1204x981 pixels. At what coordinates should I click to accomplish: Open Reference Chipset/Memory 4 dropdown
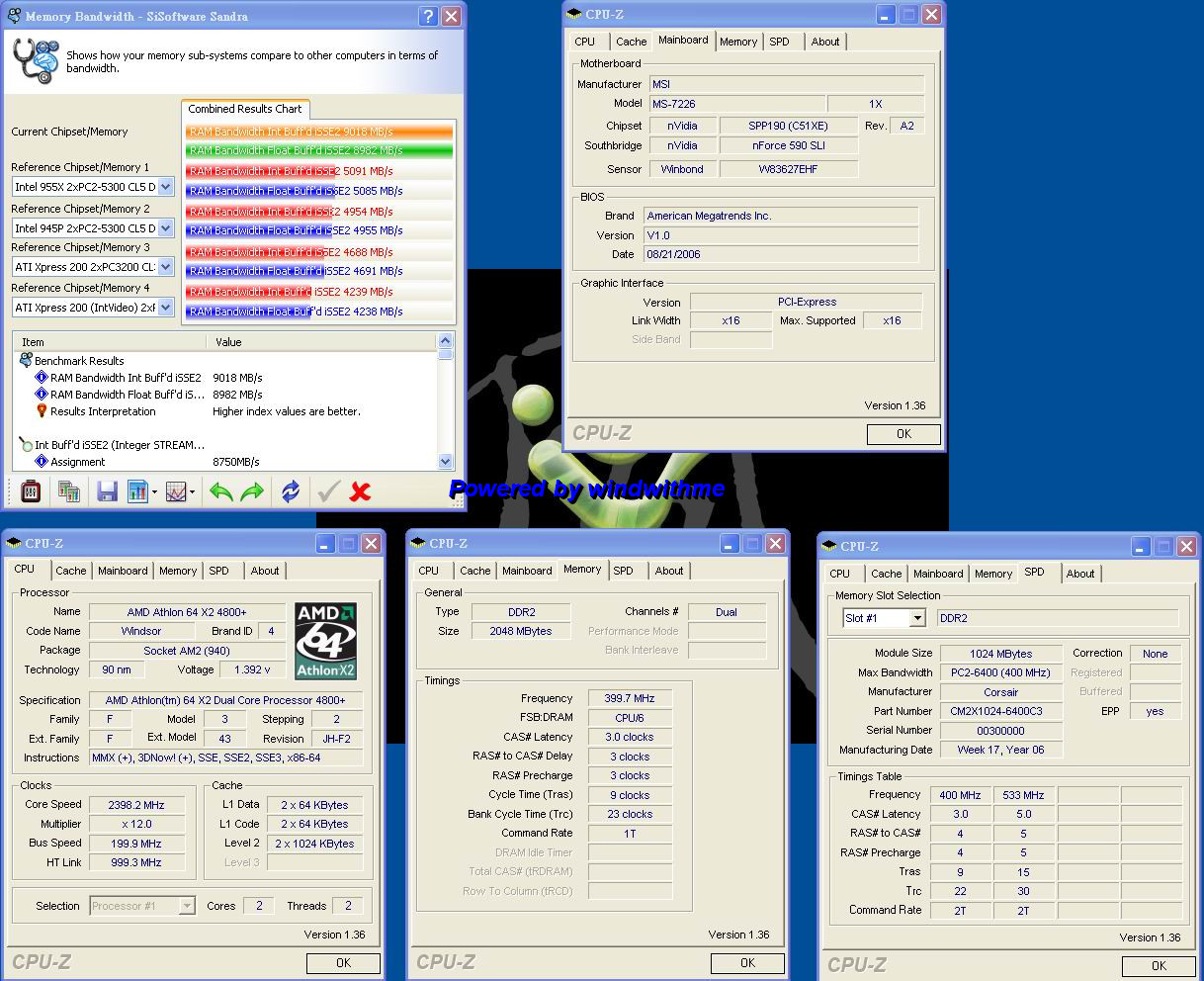pos(165,307)
